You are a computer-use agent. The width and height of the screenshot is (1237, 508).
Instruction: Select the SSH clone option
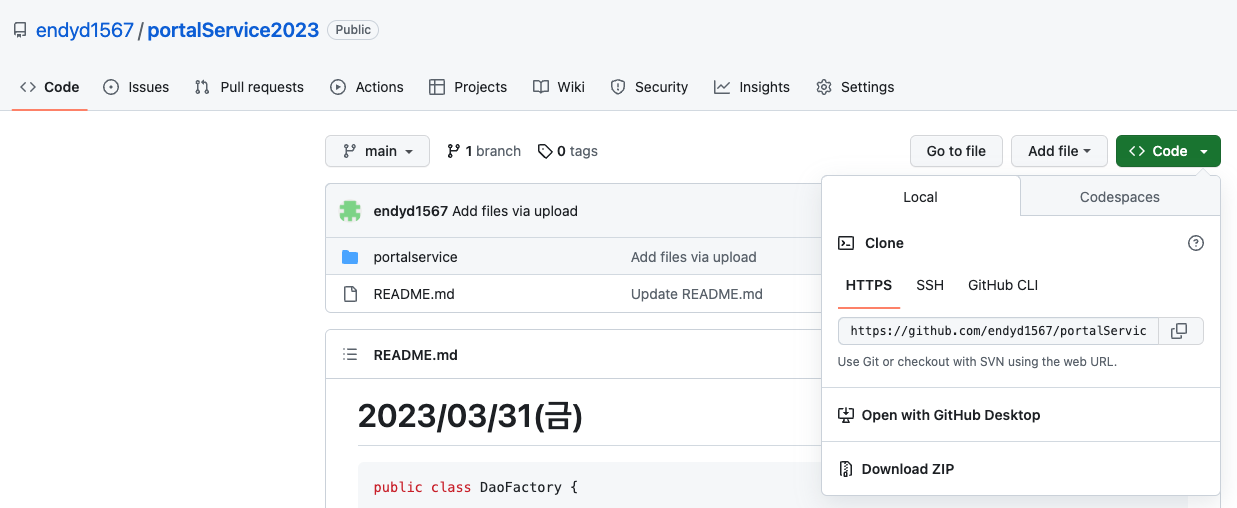(930, 285)
